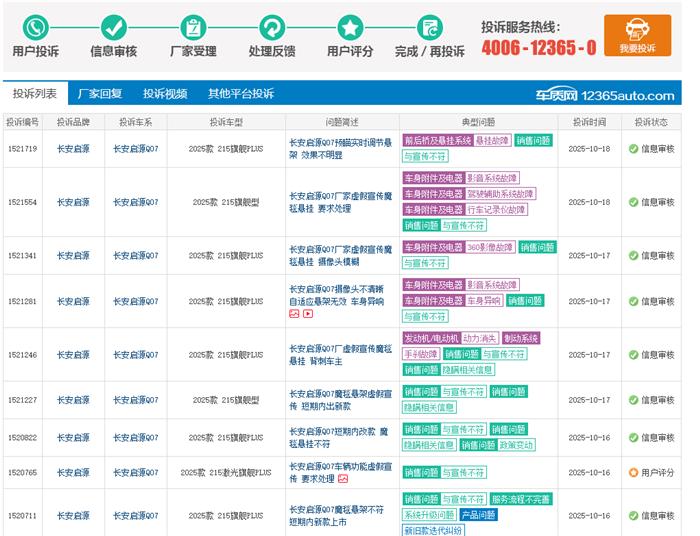Switch to the 厂家回复 tab
Screen dimensions: 700x536
coord(100,94)
